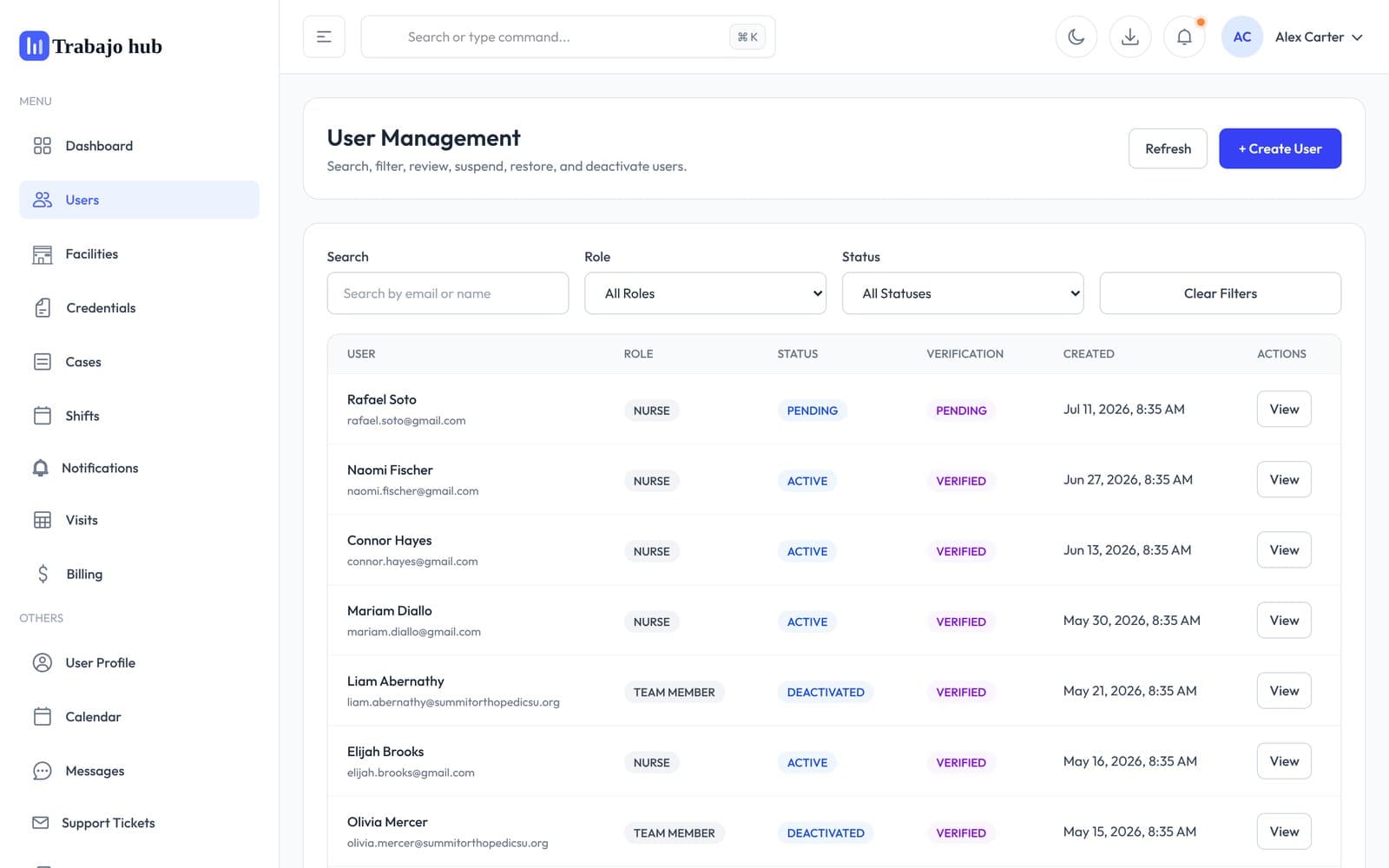View Rafael Soto's user details
1389x868 pixels.
pyautogui.click(x=1284, y=409)
